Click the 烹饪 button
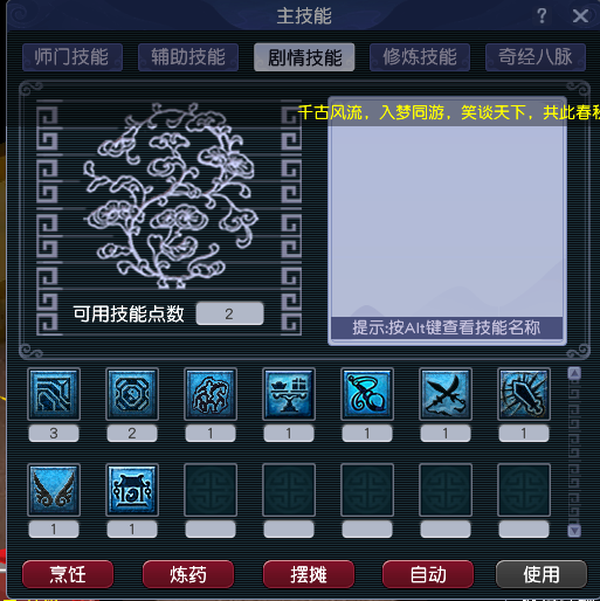This screenshot has width=600, height=601. click(x=68, y=574)
